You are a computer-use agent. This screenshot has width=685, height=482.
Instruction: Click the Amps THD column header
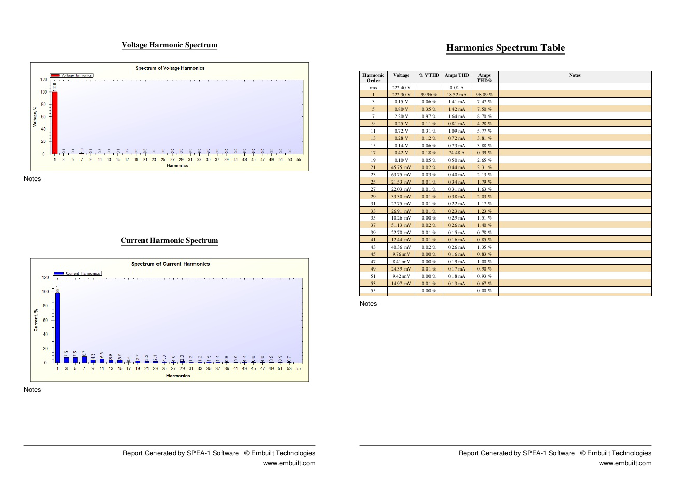(457, 75)
